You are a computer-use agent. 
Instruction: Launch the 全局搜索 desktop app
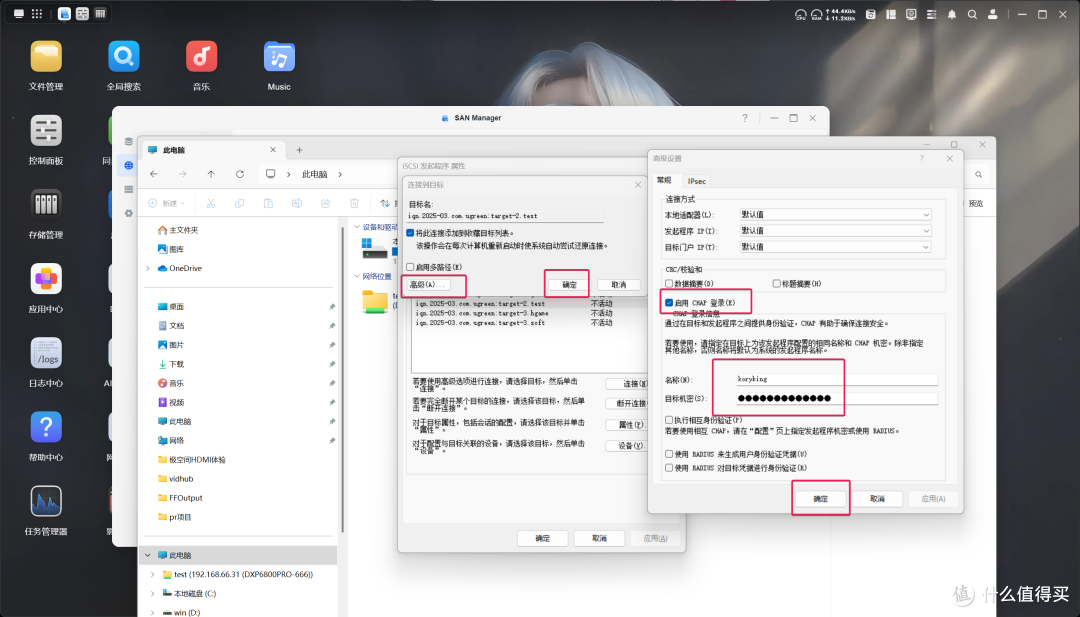(124, 57)
